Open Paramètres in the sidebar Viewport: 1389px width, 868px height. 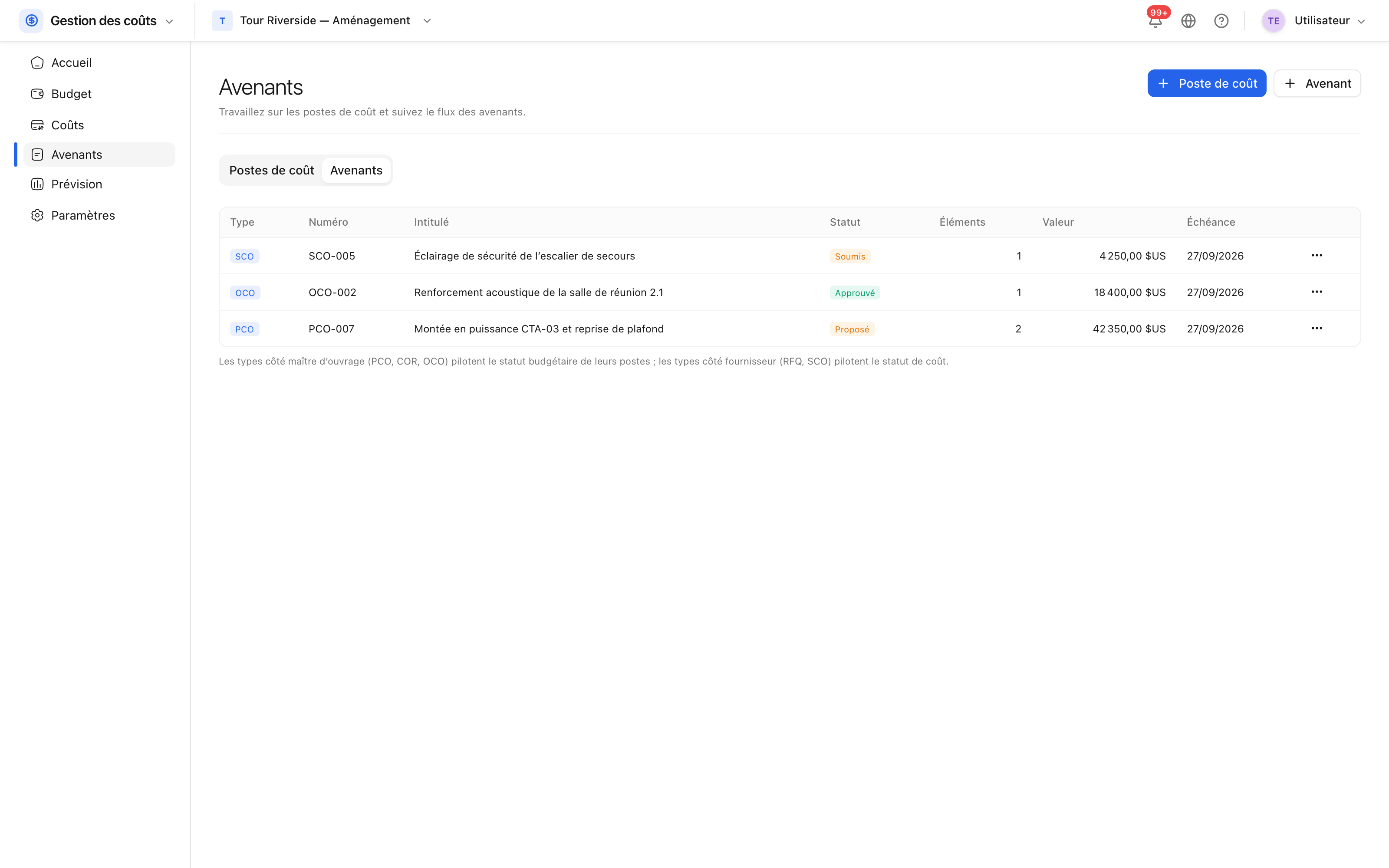(99, 215)
